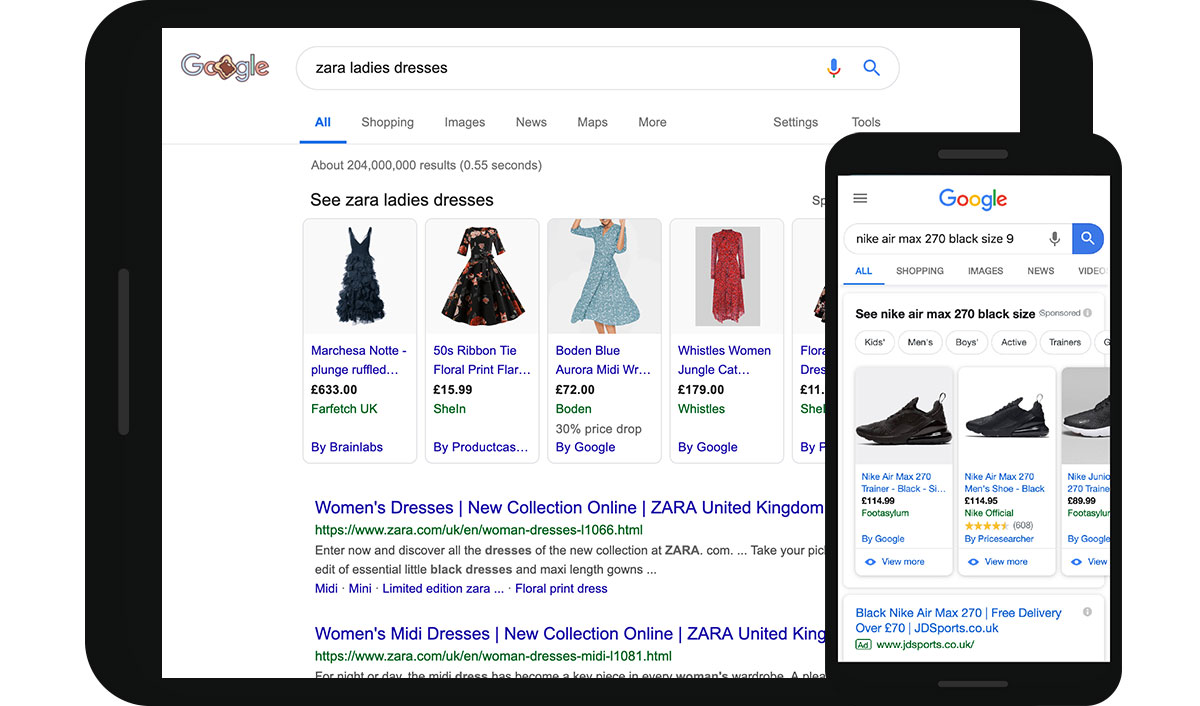Open Whistles Women Jungle Cat link
The width and height of the screenshot is (1200, 706).
coord(724,360)
